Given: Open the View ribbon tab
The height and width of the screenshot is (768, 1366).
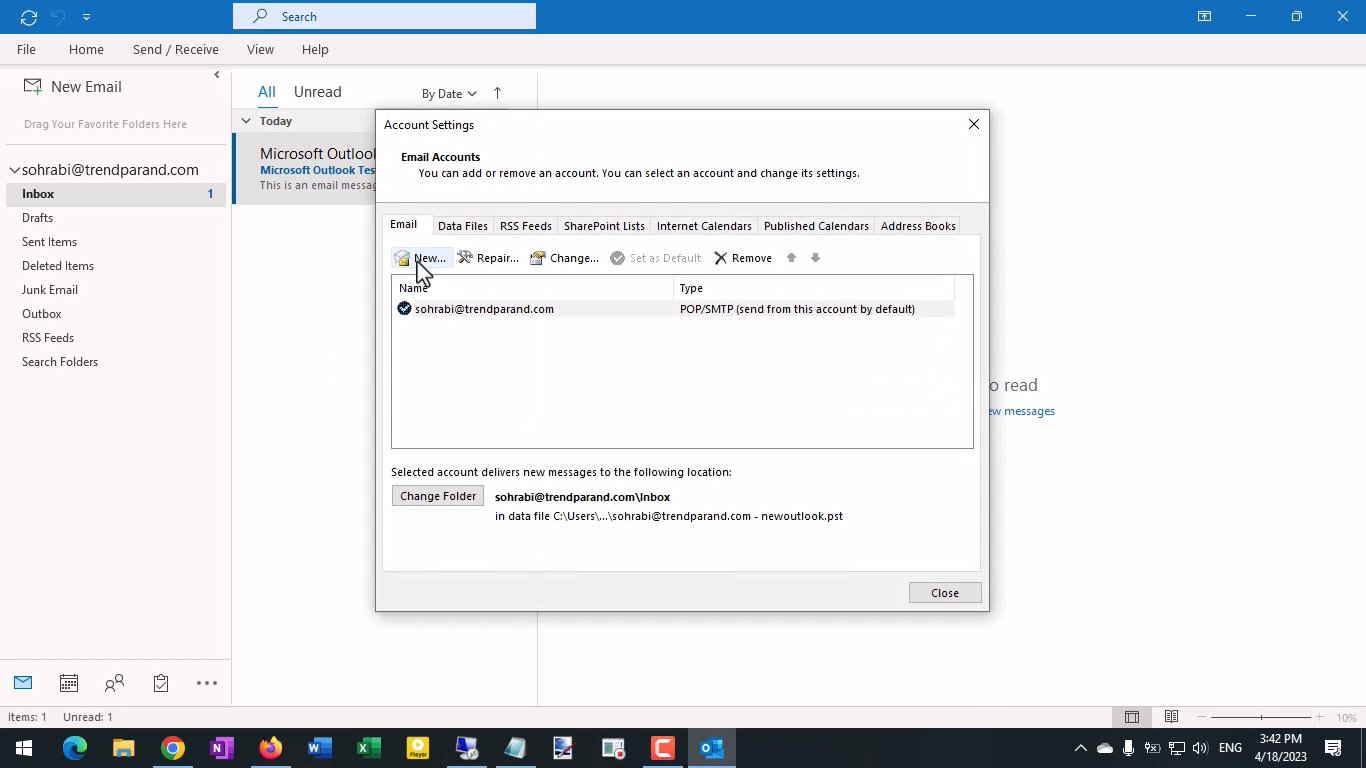Looking at the screenshot, I should tap(260, 49).
